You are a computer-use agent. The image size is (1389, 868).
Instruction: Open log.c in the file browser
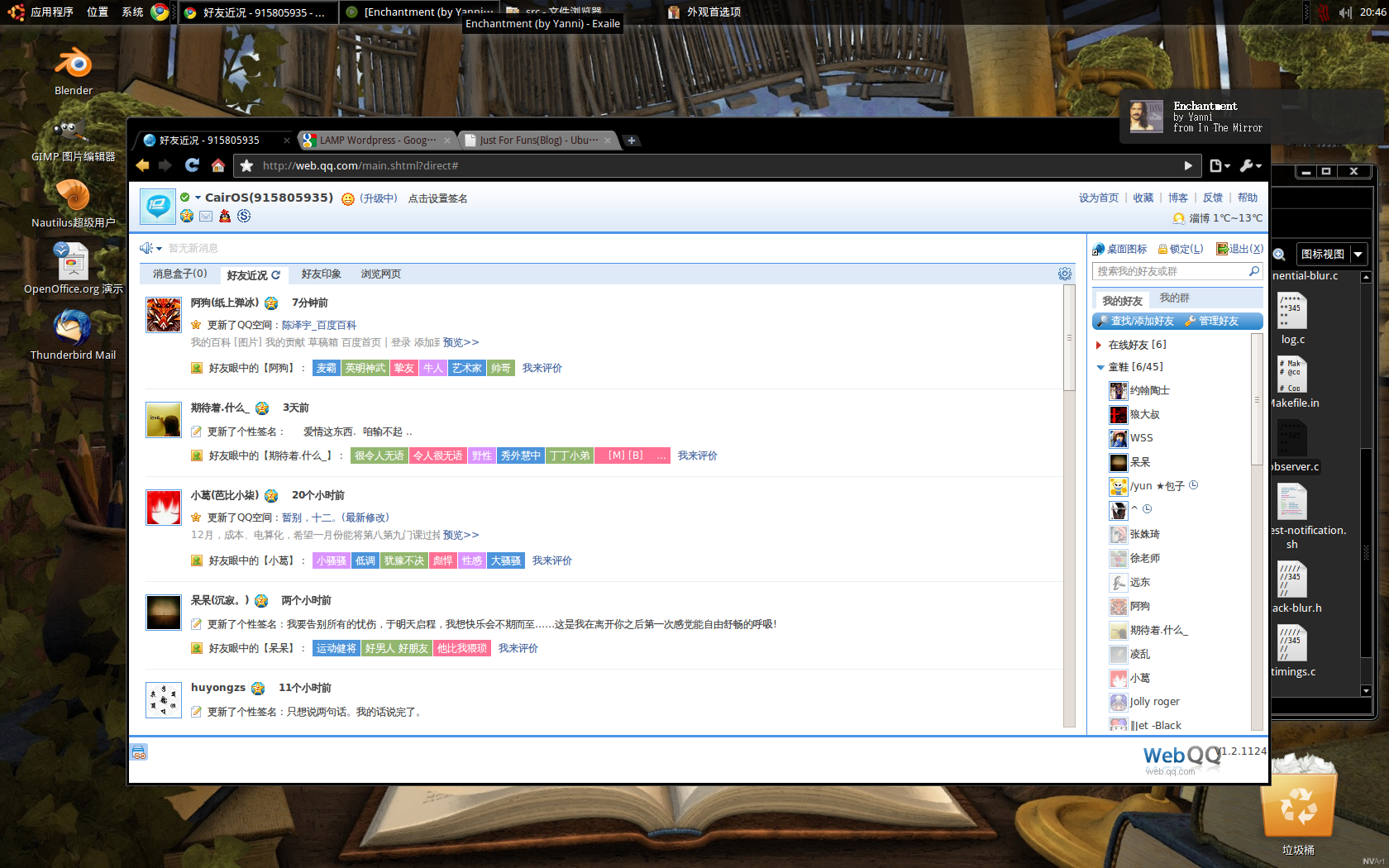click(x=1292, y=319)
